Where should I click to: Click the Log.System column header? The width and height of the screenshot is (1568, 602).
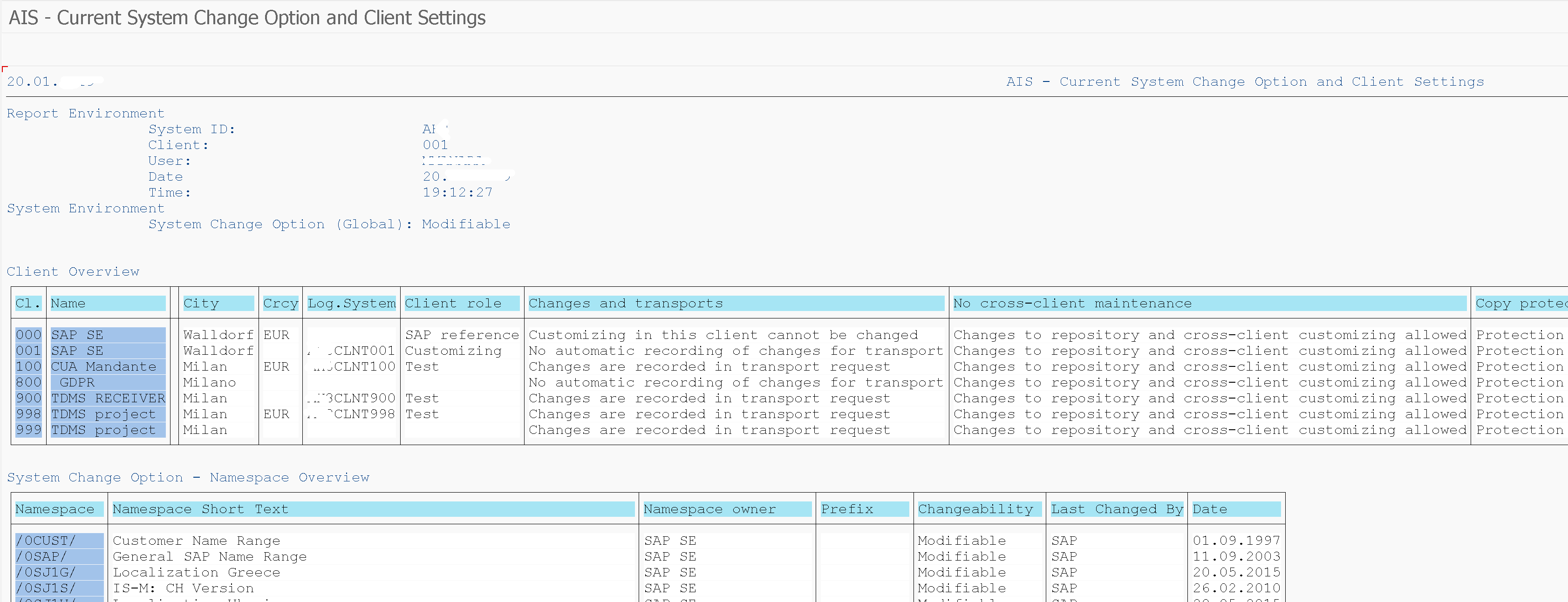click(x=352, y=304)
